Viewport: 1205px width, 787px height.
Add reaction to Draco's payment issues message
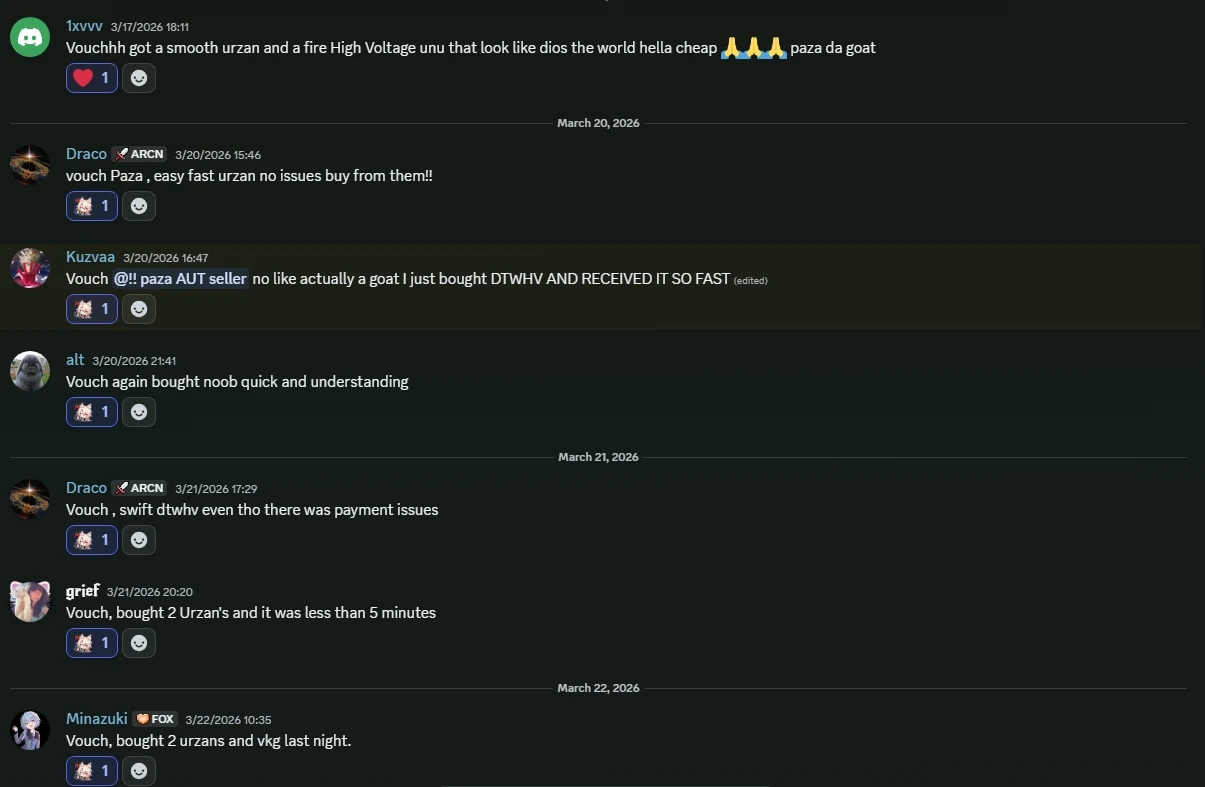tap(139, 540)
